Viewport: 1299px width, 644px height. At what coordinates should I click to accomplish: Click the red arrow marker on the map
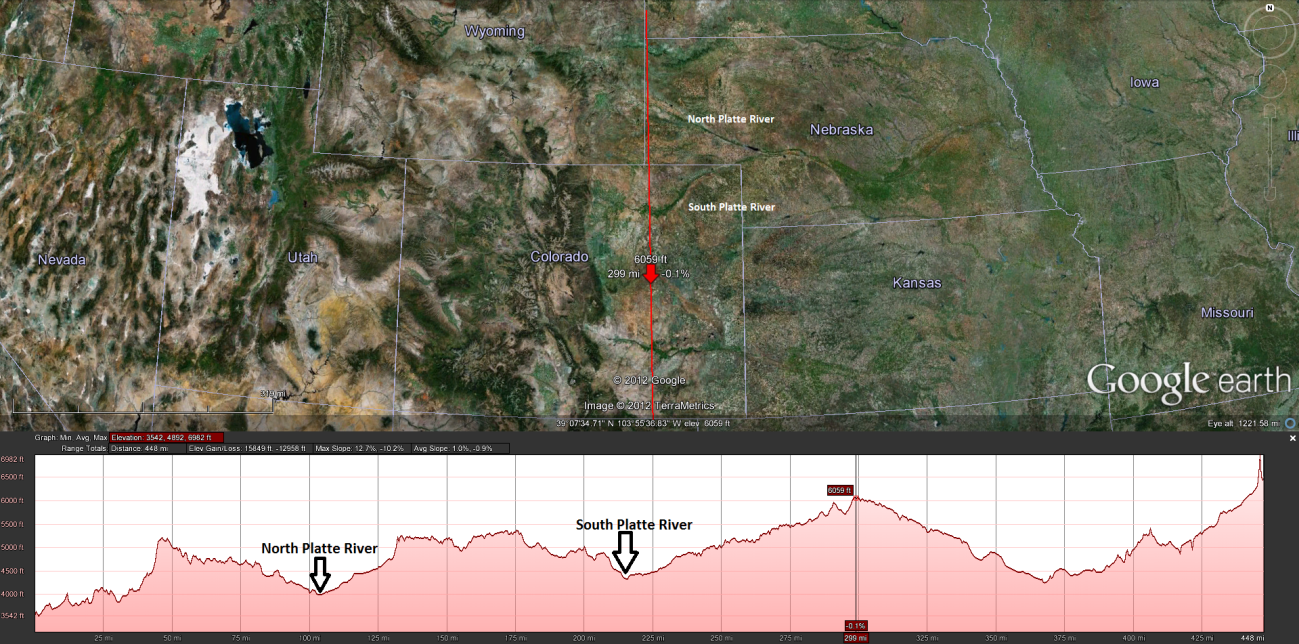click(x=652, y=271)
